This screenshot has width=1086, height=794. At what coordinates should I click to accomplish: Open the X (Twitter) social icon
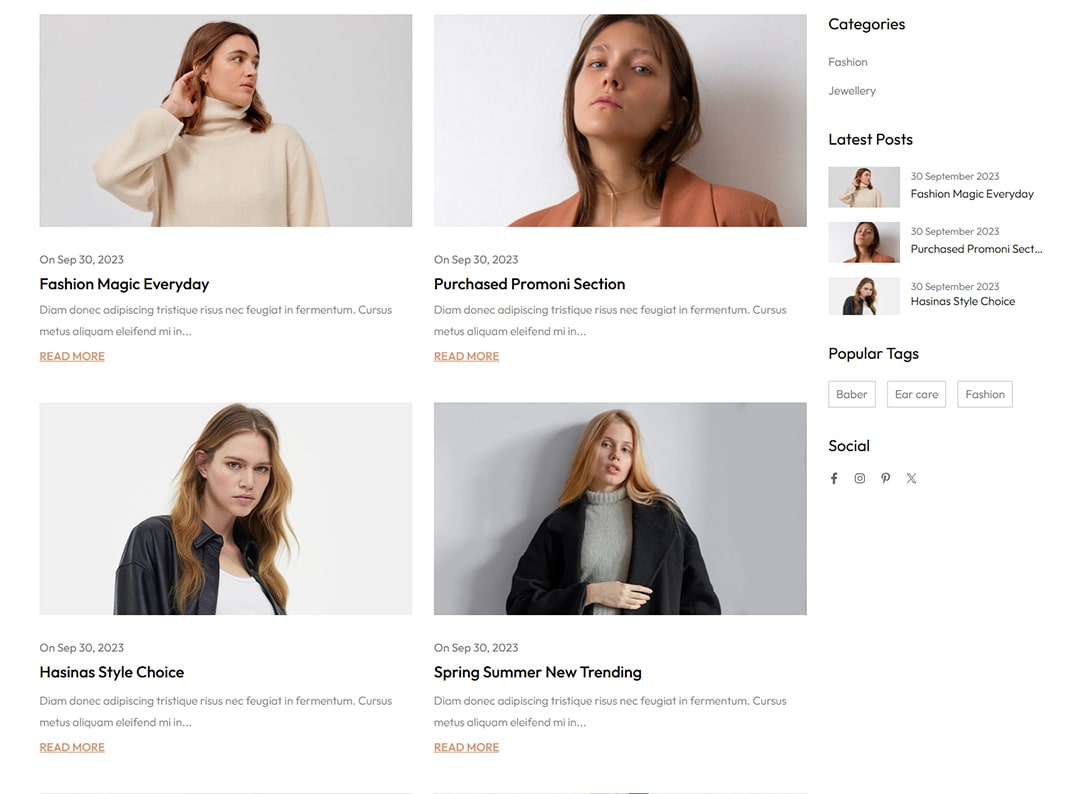(x=911, y=478)
